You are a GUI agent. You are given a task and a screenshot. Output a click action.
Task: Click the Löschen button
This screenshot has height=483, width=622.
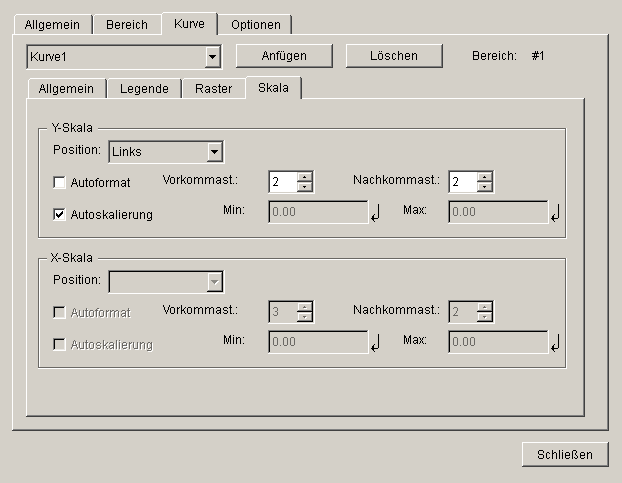click(394, 56)
